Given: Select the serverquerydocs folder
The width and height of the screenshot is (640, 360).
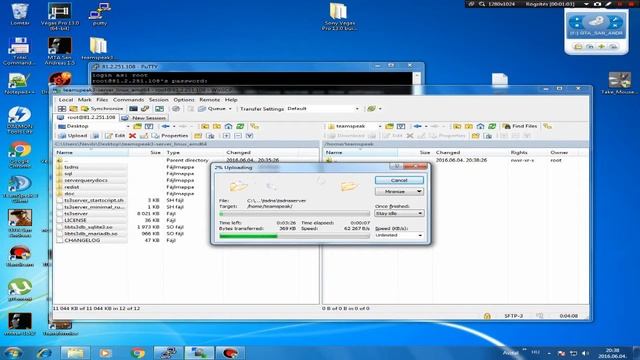Looking at the screenshot, I should (86, 180).
